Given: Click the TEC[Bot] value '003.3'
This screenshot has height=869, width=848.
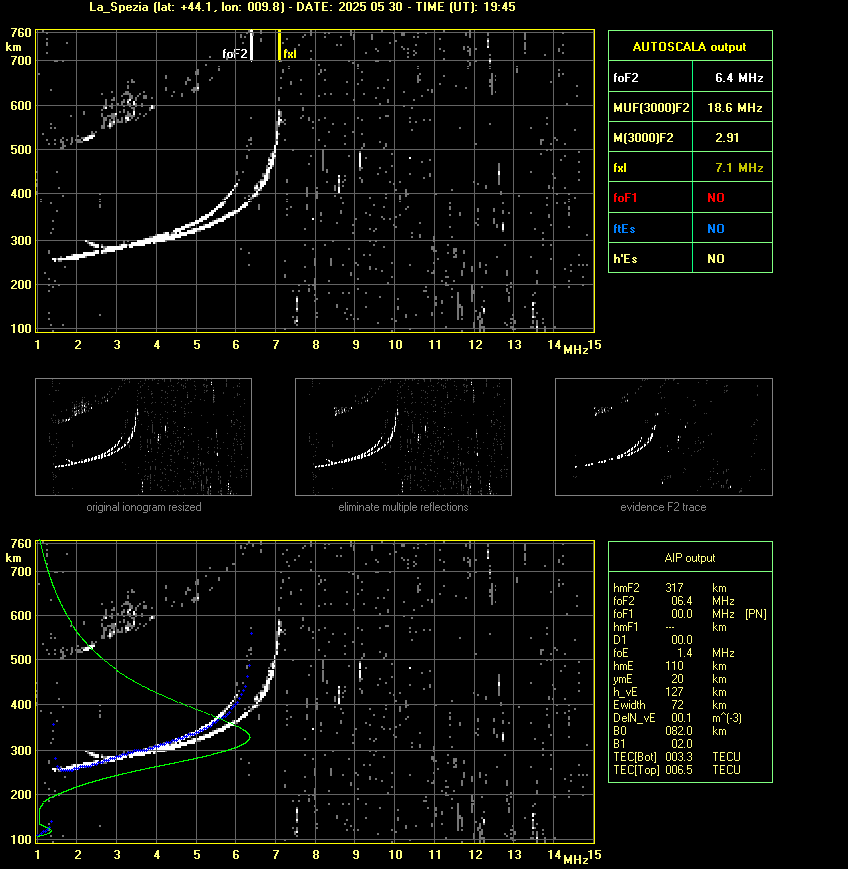Looking at the screenshot, I should (679, 757).
